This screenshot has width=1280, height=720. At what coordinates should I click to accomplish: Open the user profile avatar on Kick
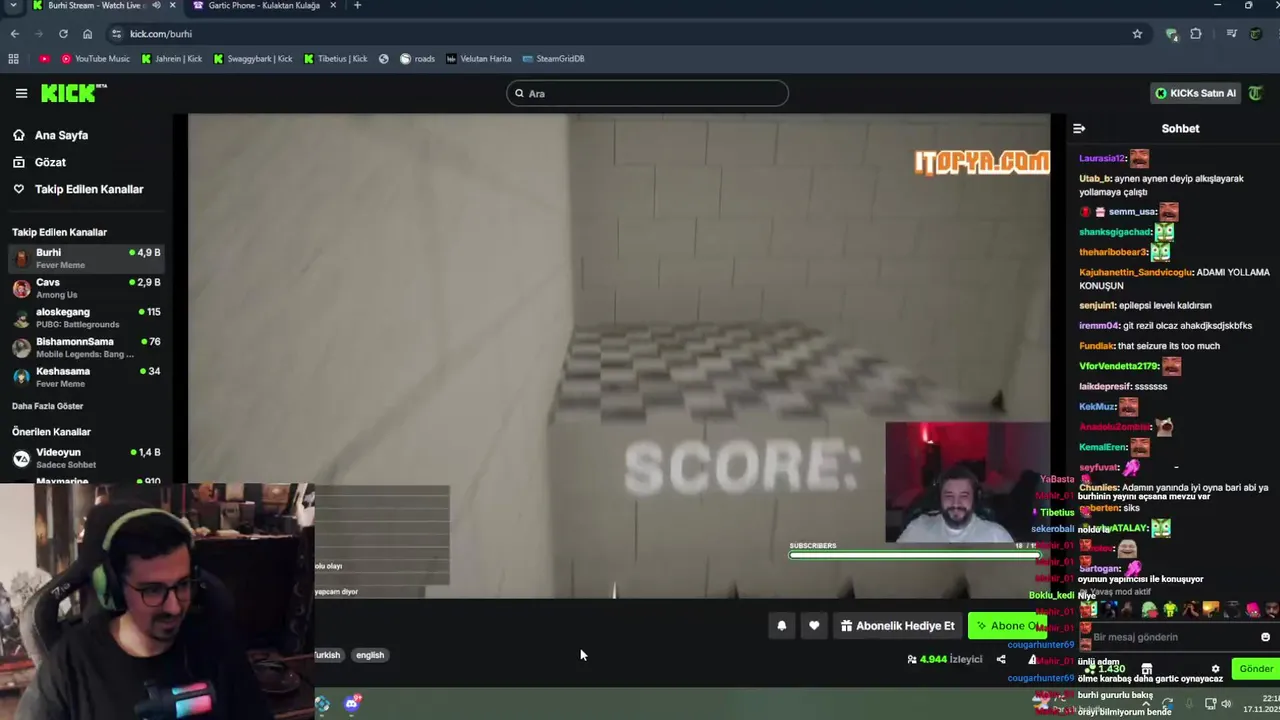coord(1256,93)
